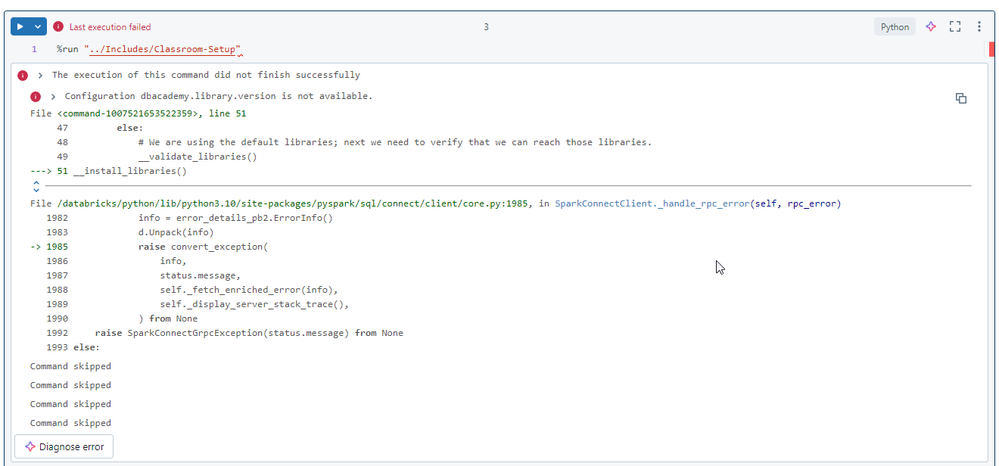Expand the collapsed stack trace lines

click(36, 185)
